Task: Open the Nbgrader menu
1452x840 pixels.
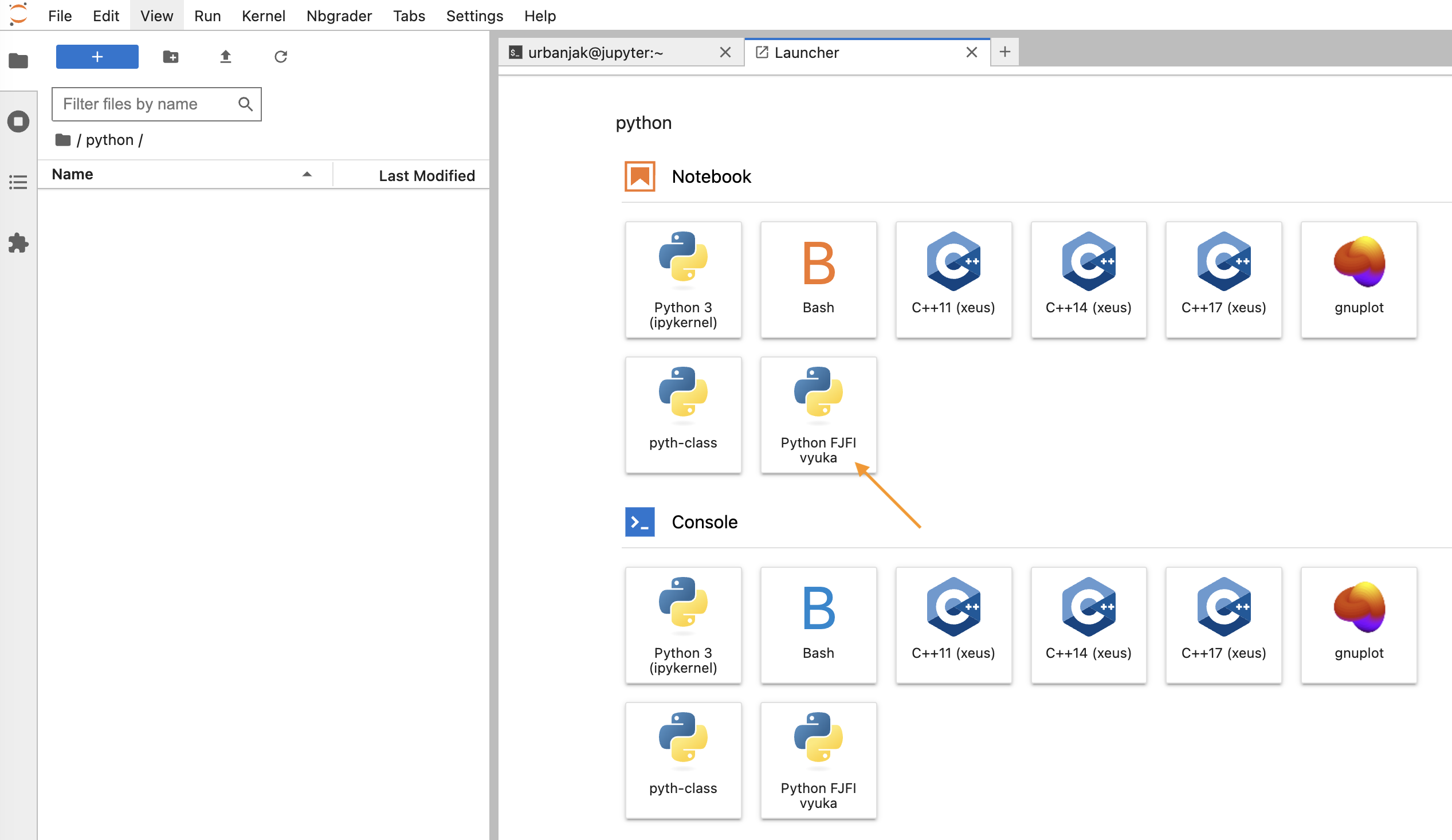Action: [x=339, y=15]
